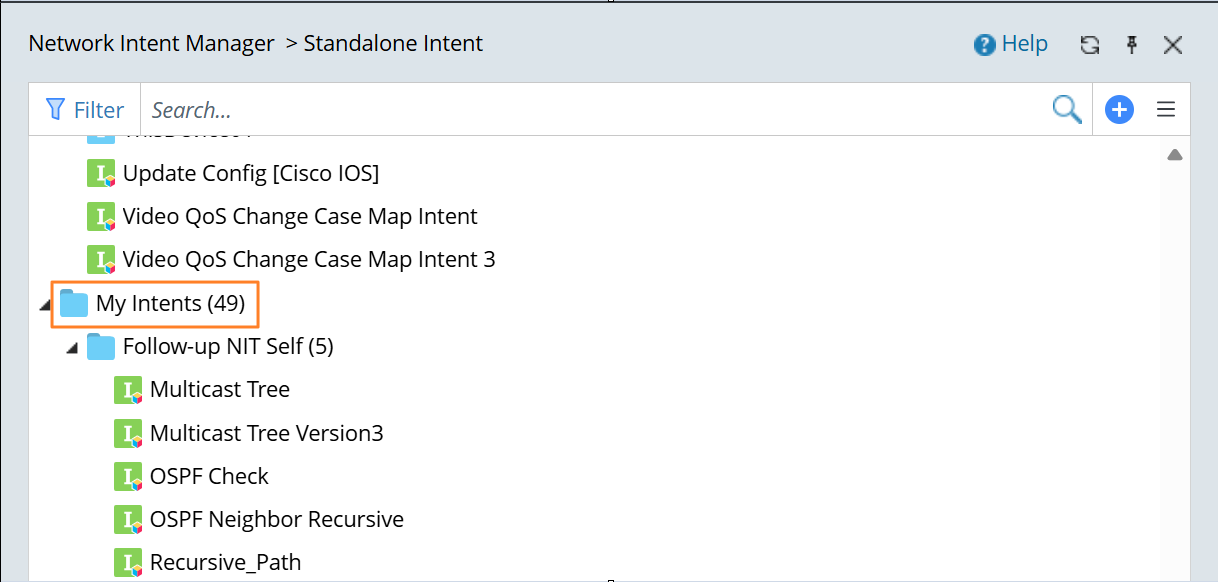Viewport: 1218px width, 582px height.
Task: Open the hamburger options menu
Action: pyautogui.click(x=1165, y=110)
